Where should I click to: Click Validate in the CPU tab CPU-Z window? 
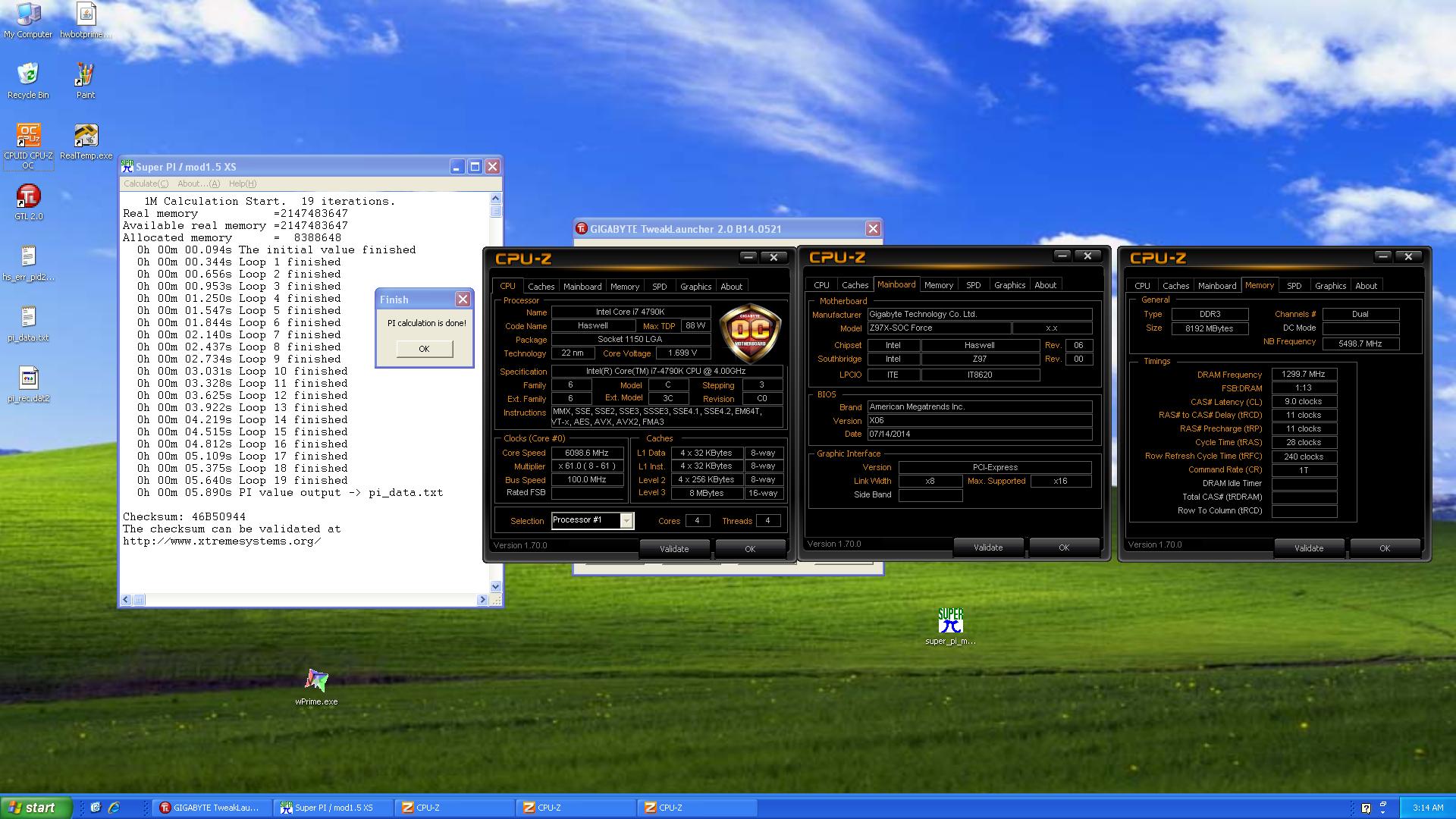coord(674,549)
